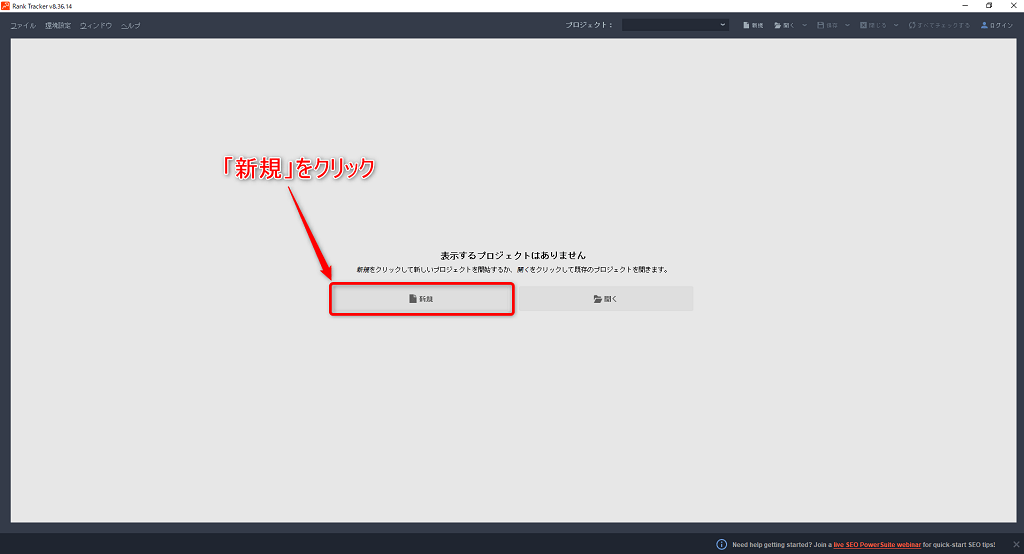
Task: Follow the live SEO PowerSuite webinar link
Action: tap(877, 544)
